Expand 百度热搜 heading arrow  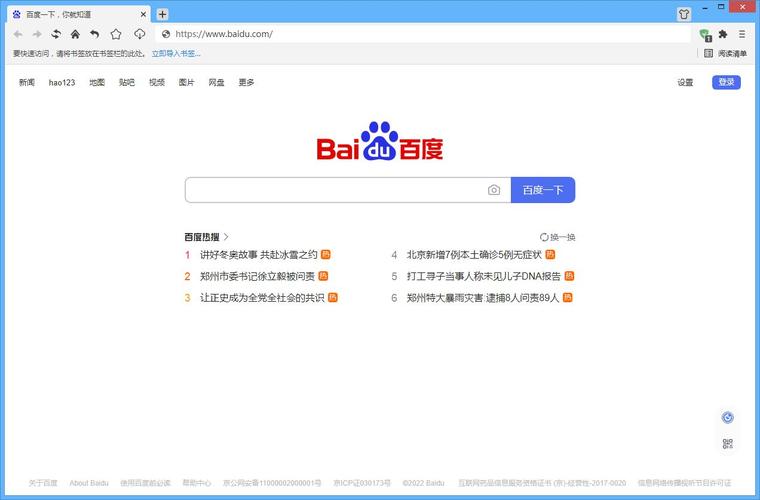tap(226, 237)
